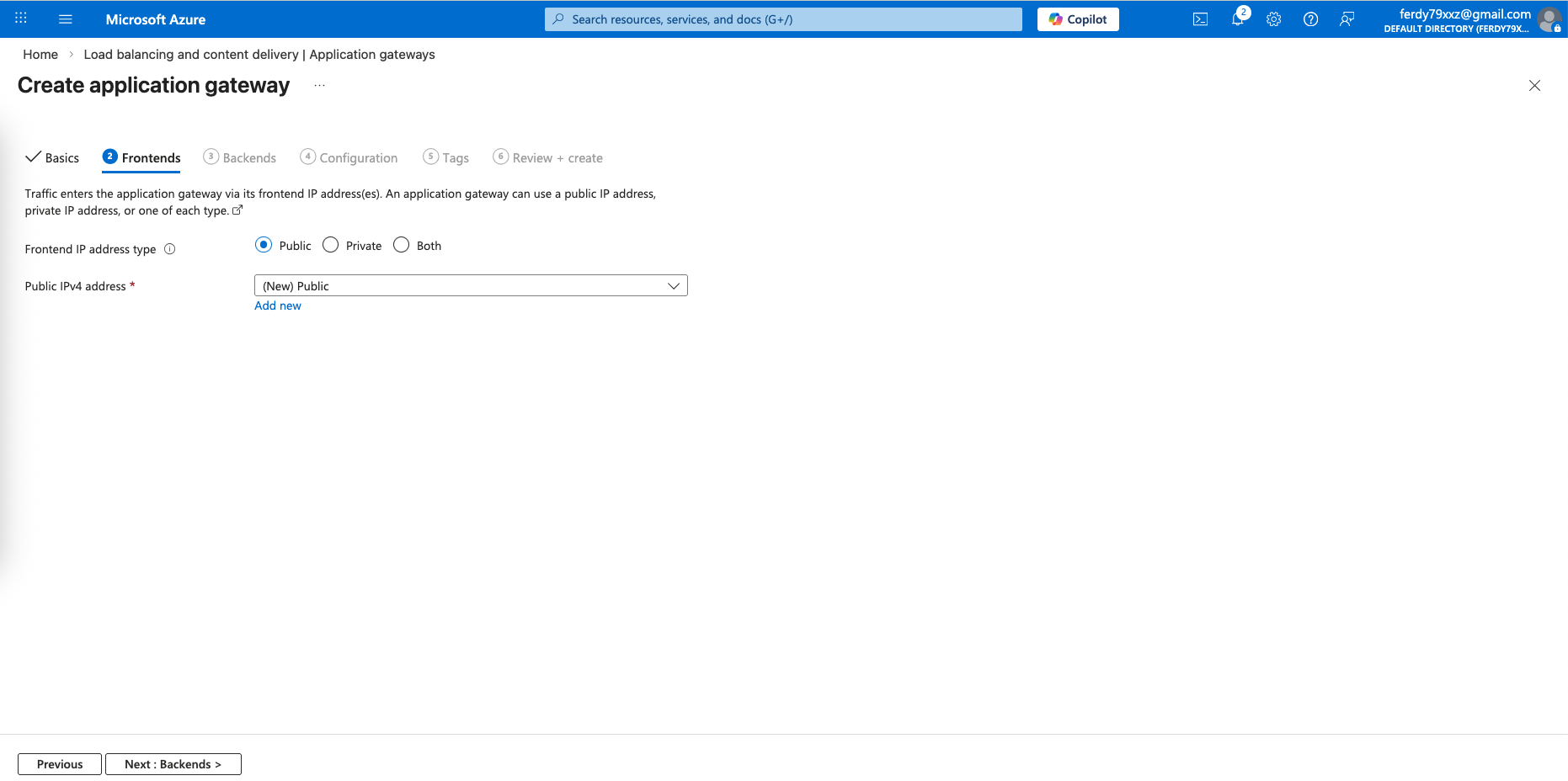The width and height of the screenshot is (1568, 781).
Task: Open the notifications bell icon
Action: coord(1237,19)
